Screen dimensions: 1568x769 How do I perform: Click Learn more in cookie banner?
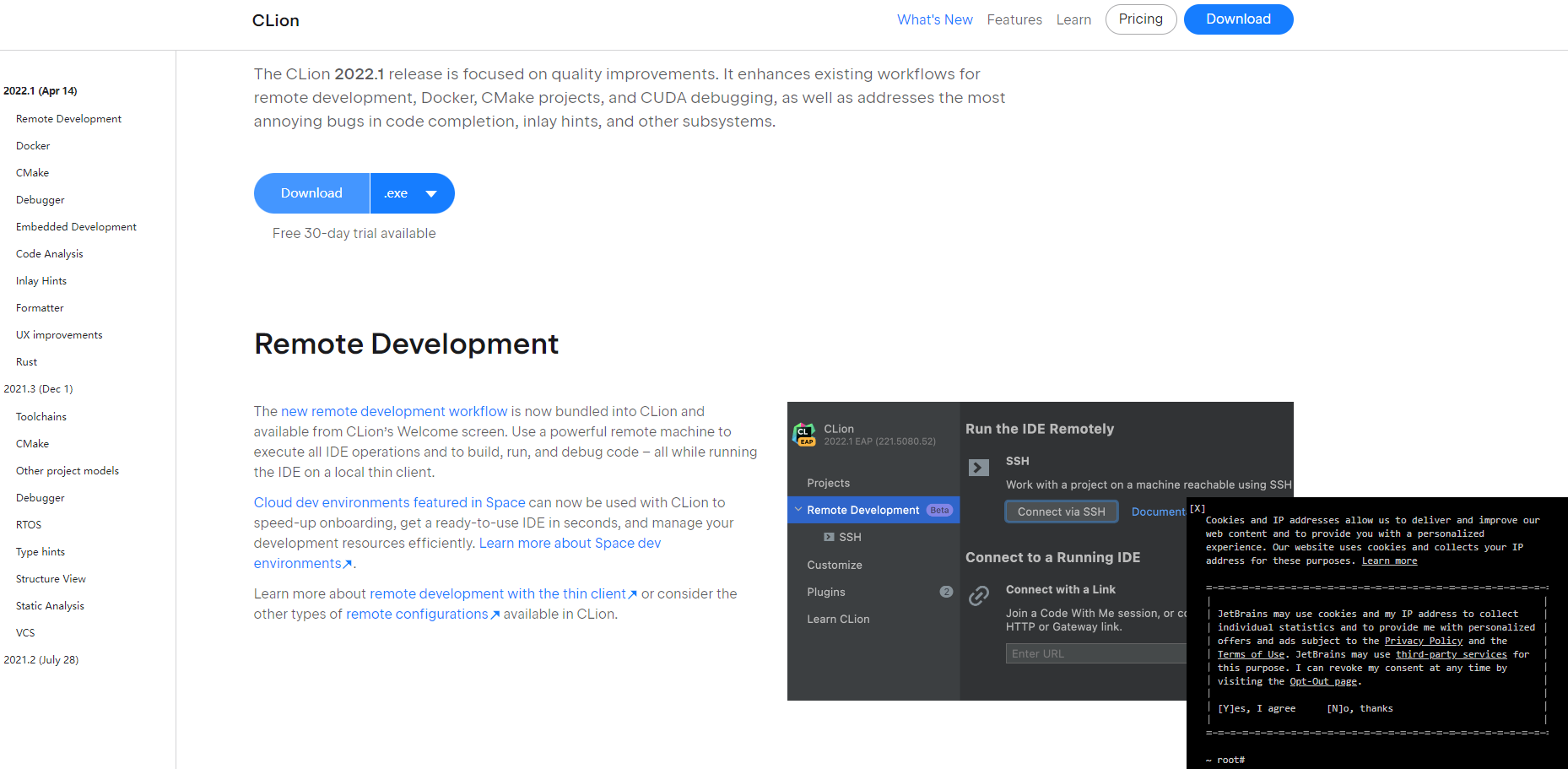pos(1389,561)
